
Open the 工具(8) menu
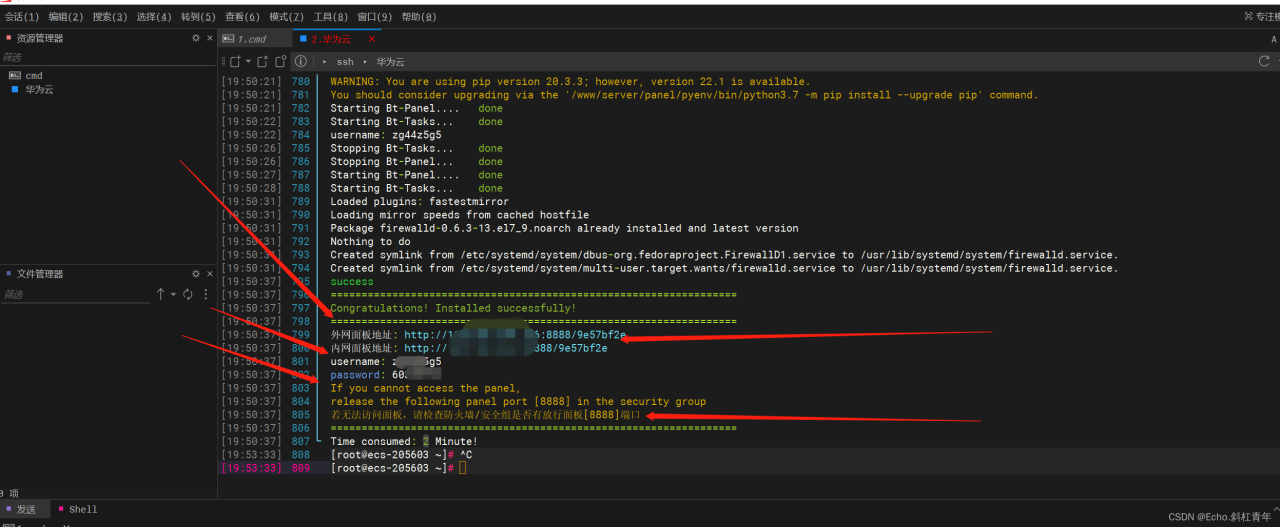click(x=330, y=17)
